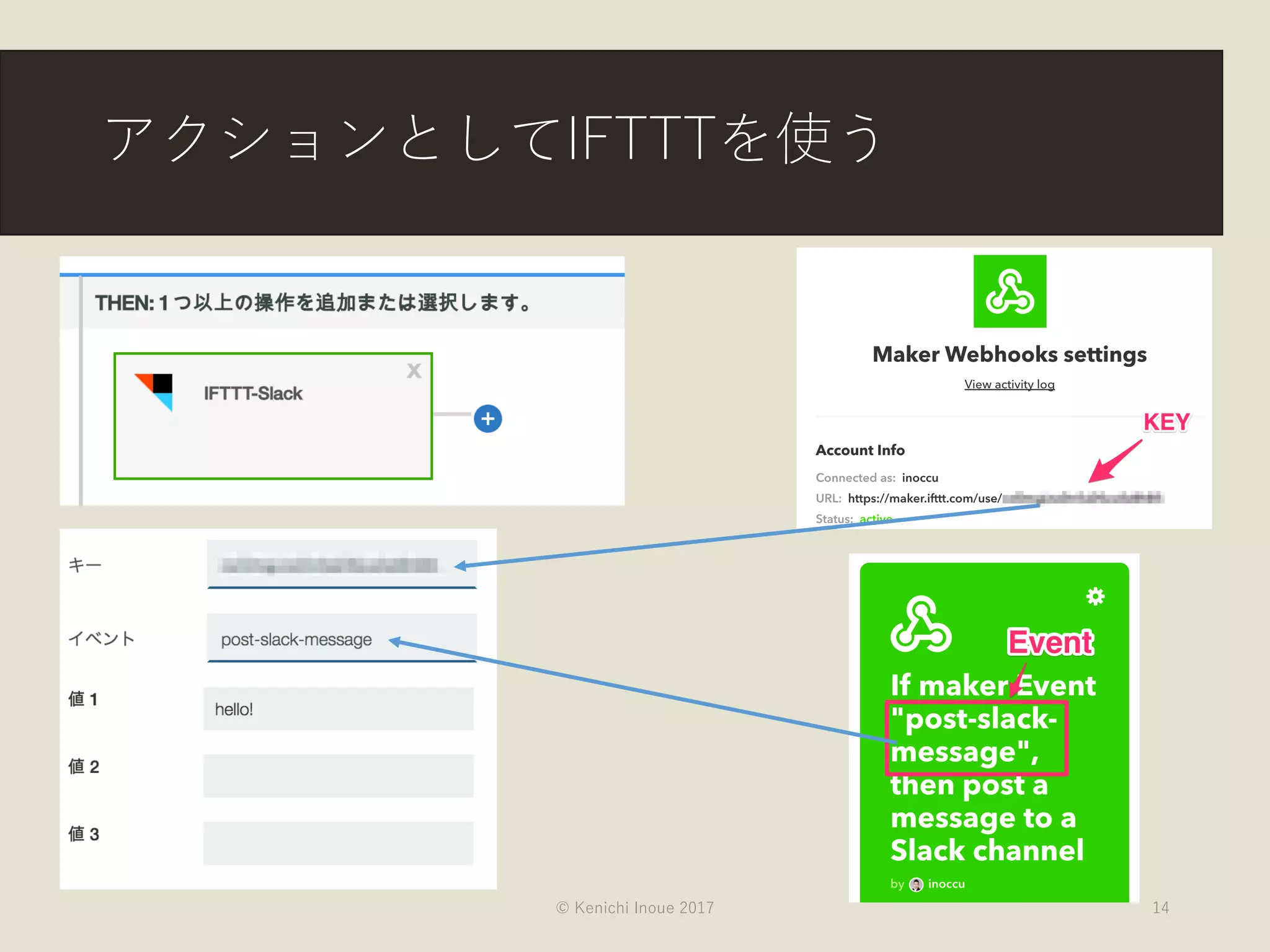The height and width of the screenshot is (952, 1270).
Task: Click the IFTTT-Slack label text
Action: coord(253,394)
